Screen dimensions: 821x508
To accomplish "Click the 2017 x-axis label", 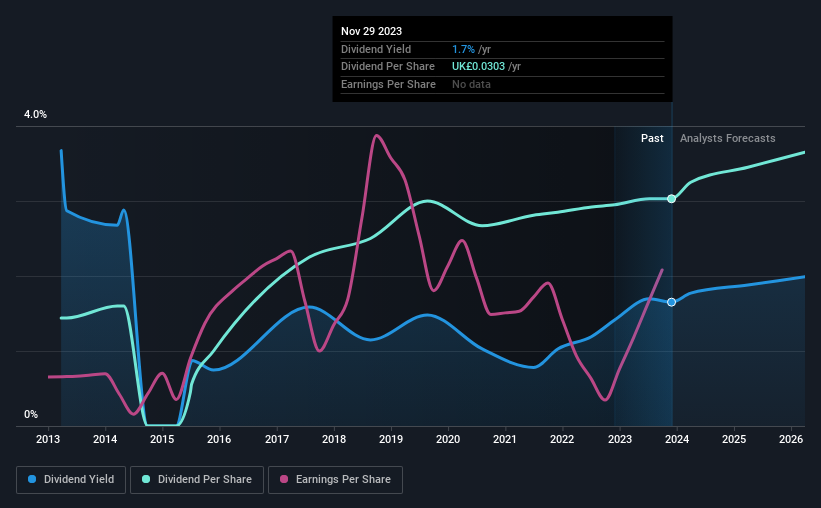I will point(277,439).
